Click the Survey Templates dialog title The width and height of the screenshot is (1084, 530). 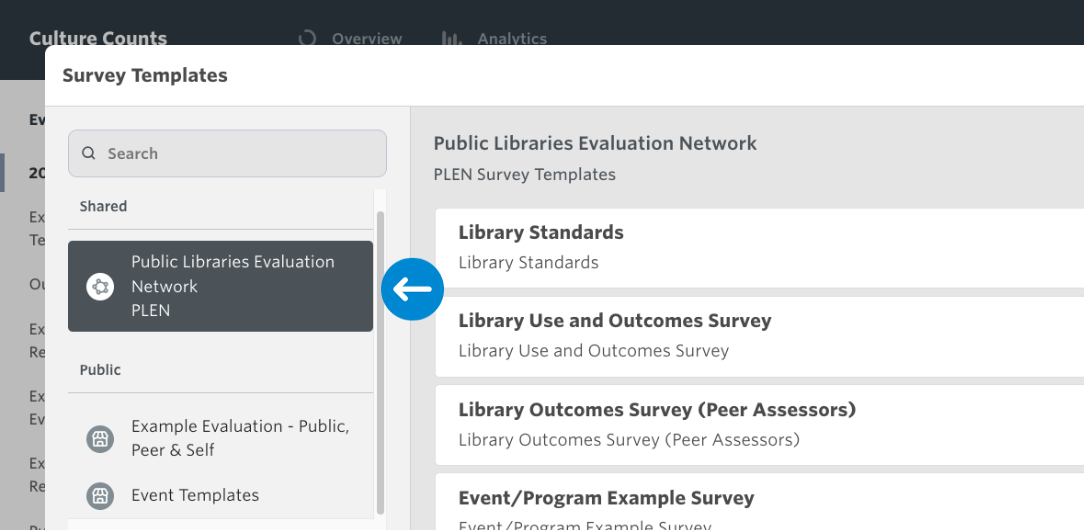click(x=145, y=75)
